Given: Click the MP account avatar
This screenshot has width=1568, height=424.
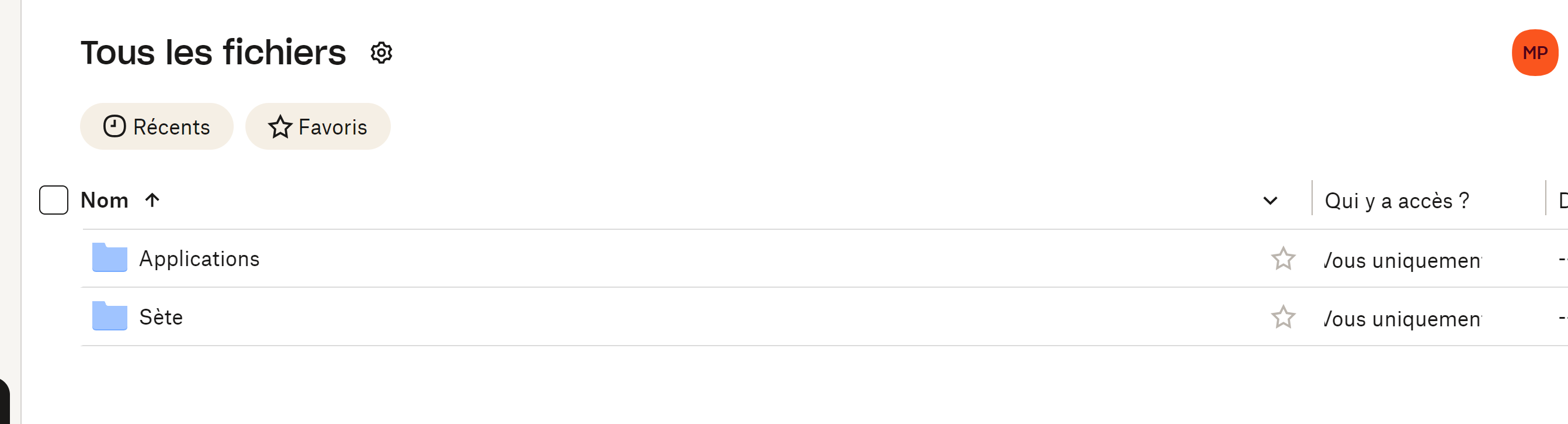Looking at the screenshot, I should click(x=1534, y=53).
